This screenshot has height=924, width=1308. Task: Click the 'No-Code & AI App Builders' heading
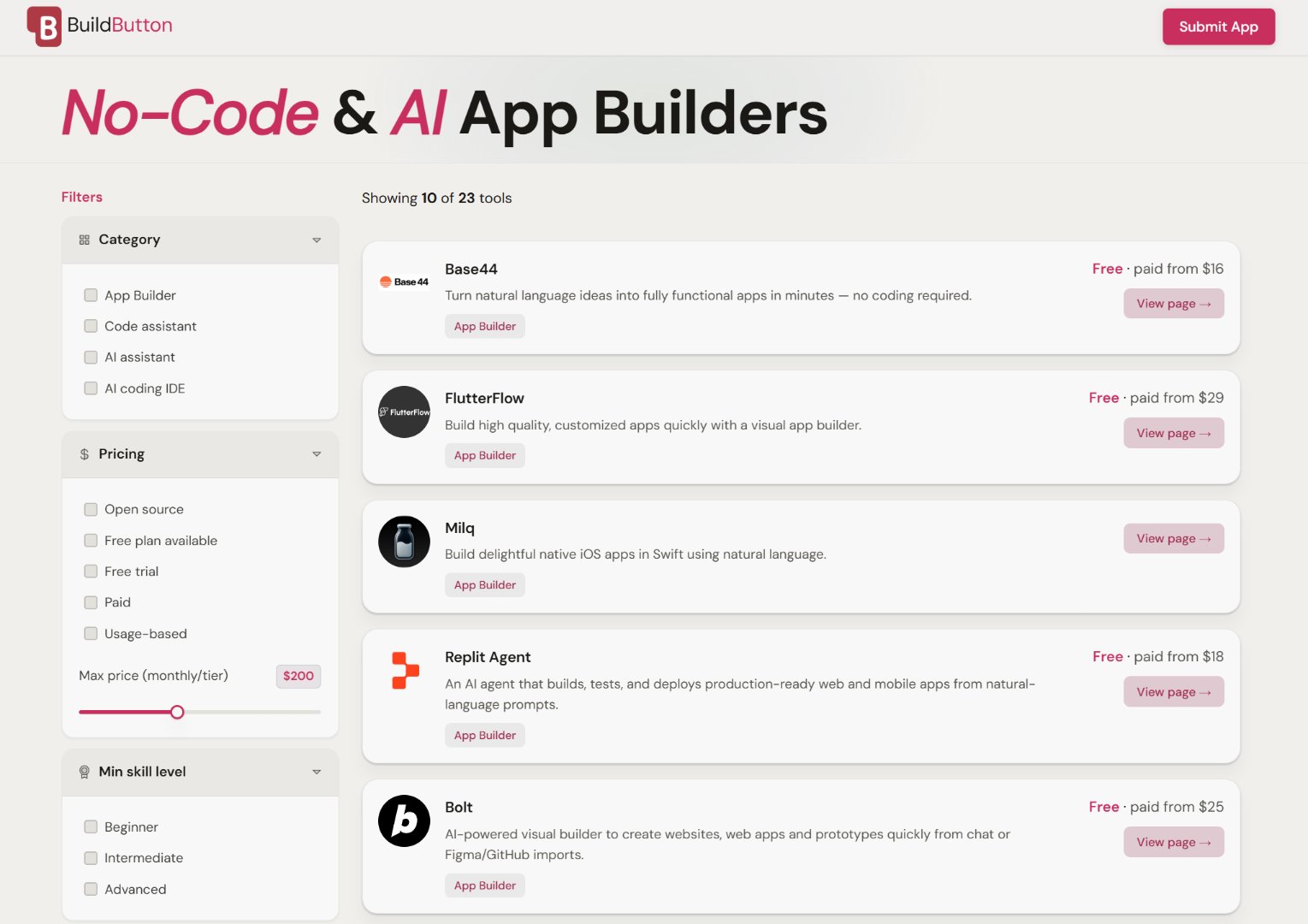445,112
